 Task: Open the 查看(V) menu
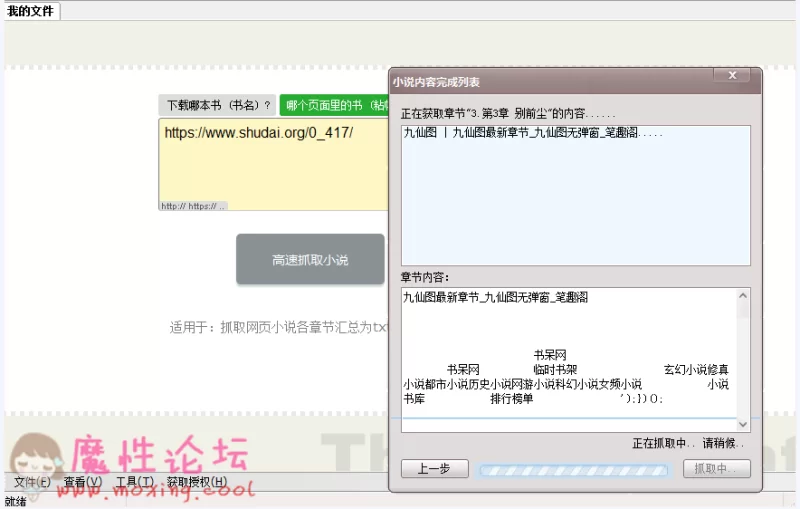point(83,481)
